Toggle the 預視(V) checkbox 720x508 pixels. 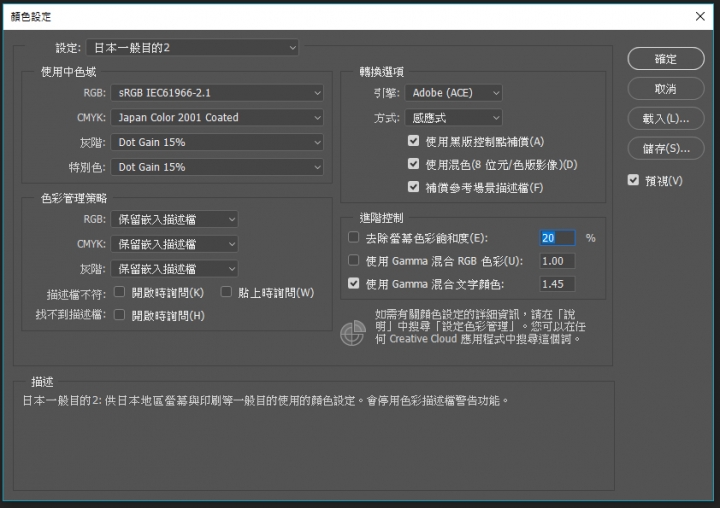pyautogui.click(x=633, y=180)
